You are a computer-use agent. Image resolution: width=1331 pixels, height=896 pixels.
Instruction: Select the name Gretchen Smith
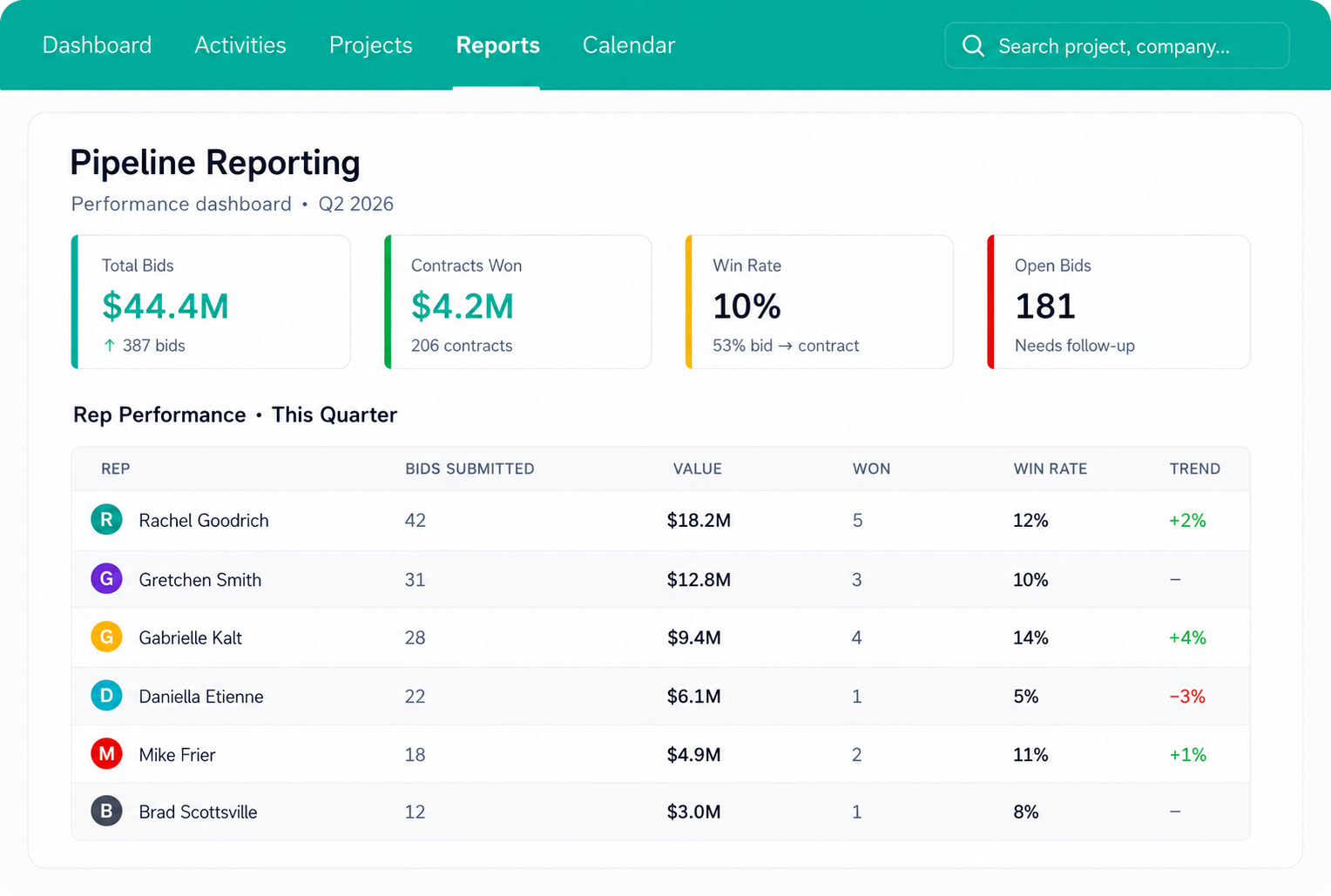200,580
